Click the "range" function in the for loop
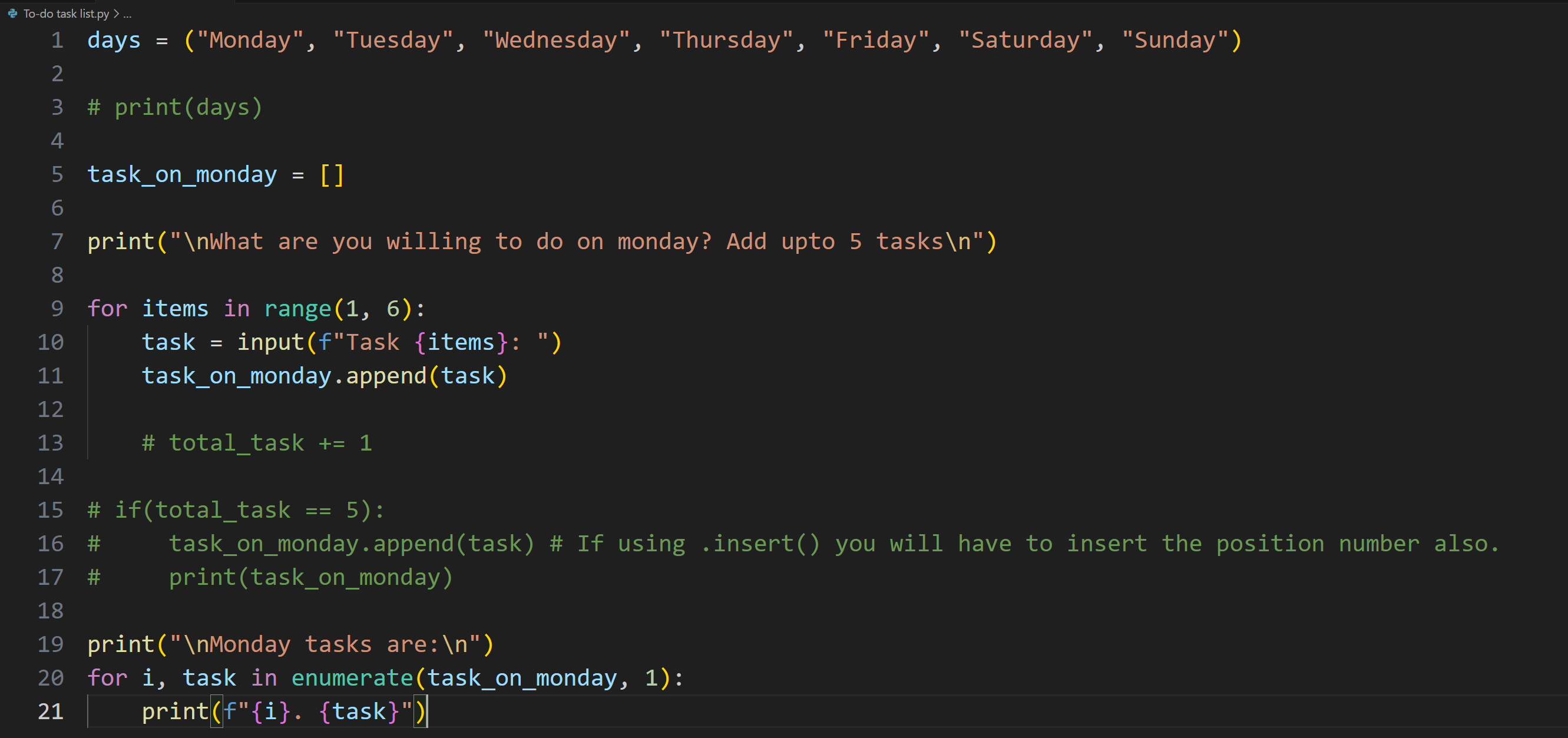The height and width of the screenshot is (738, 1568). [297, 309]
